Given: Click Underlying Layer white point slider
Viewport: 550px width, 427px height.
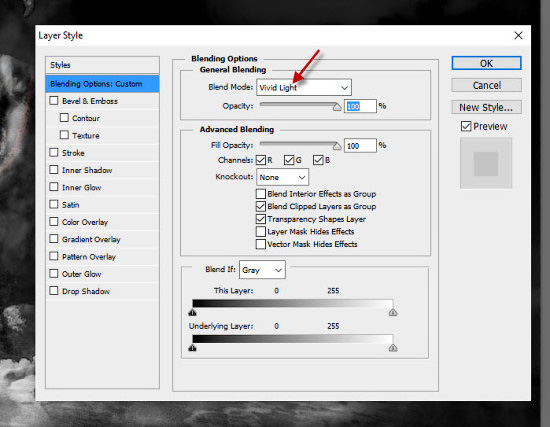Looking at the screenshot, I should pyautogui.click(x=393, y=348).
